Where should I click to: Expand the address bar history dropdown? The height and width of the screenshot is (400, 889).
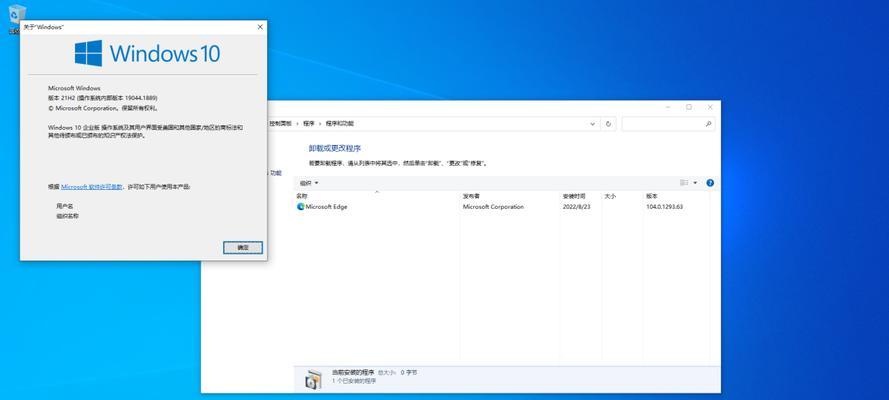pyautogui.click(x=592, y=124)
